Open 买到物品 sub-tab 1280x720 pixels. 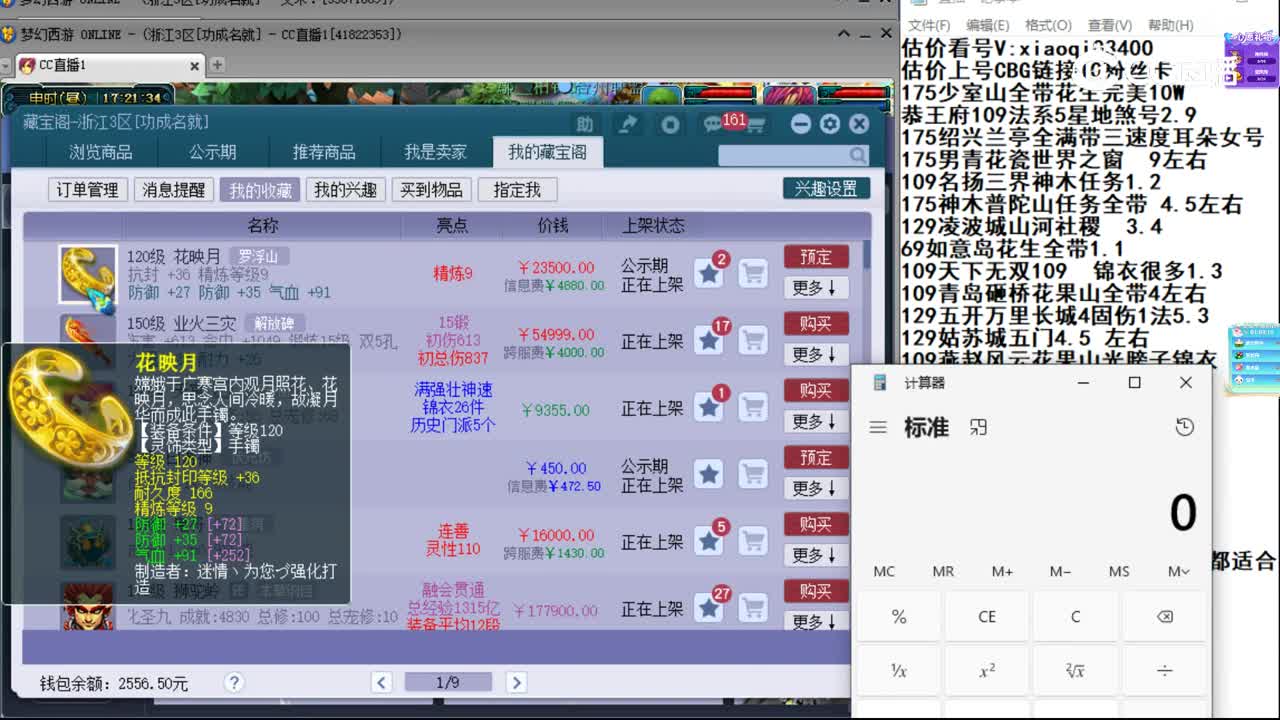(x=431, y=190)
